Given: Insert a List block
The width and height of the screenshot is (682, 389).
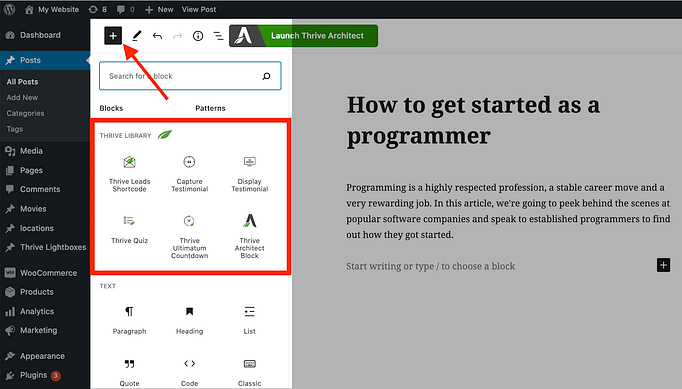Looking at the screenshot, I should tap(250, 320).
